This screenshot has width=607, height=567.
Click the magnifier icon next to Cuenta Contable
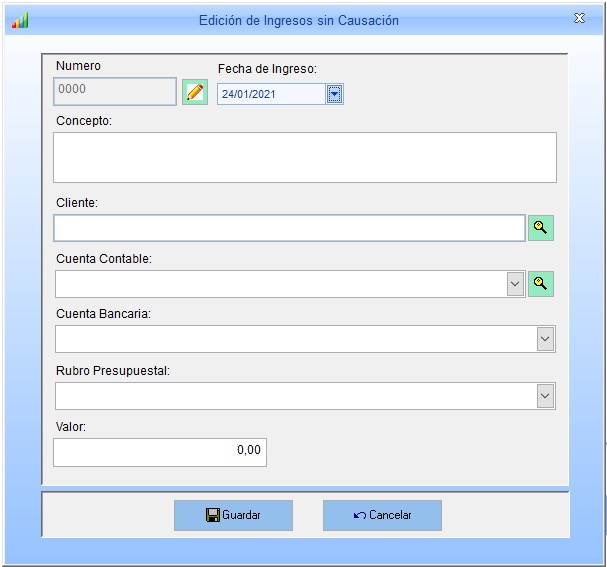coord(540,284)
